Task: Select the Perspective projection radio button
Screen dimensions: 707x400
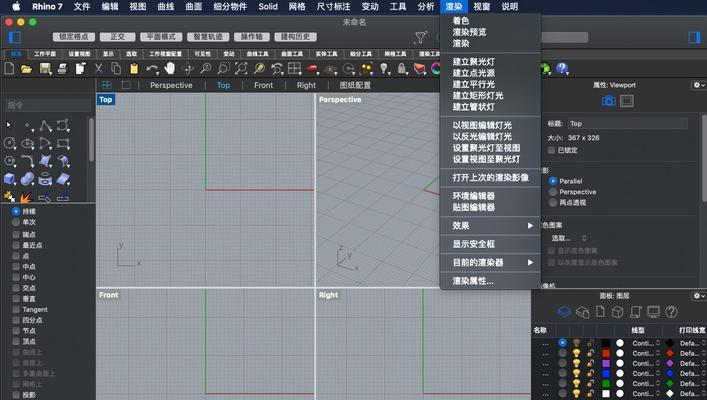Action: point(553,192)
